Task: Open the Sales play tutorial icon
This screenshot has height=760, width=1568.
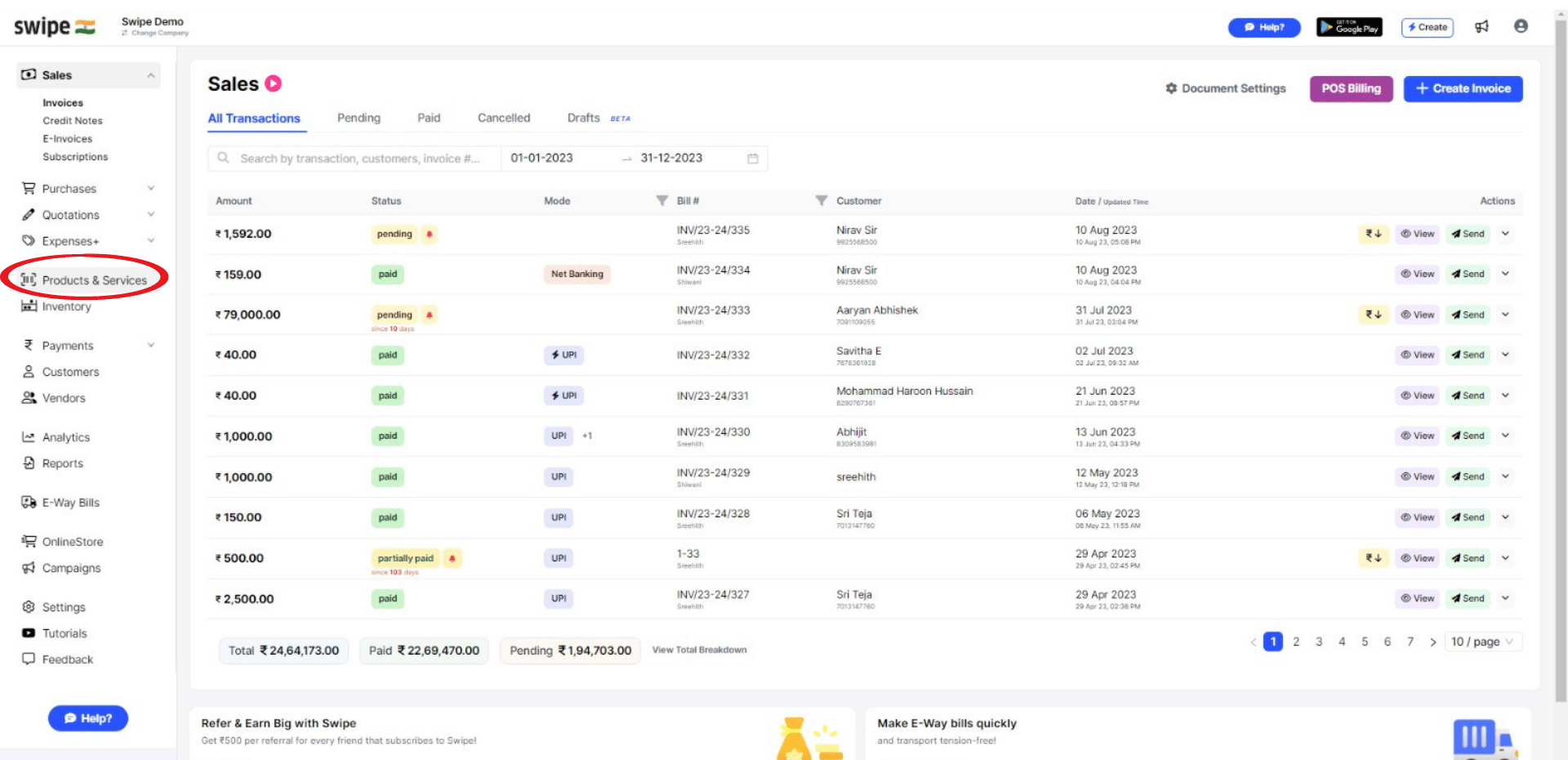Action: tap(275, 83)
